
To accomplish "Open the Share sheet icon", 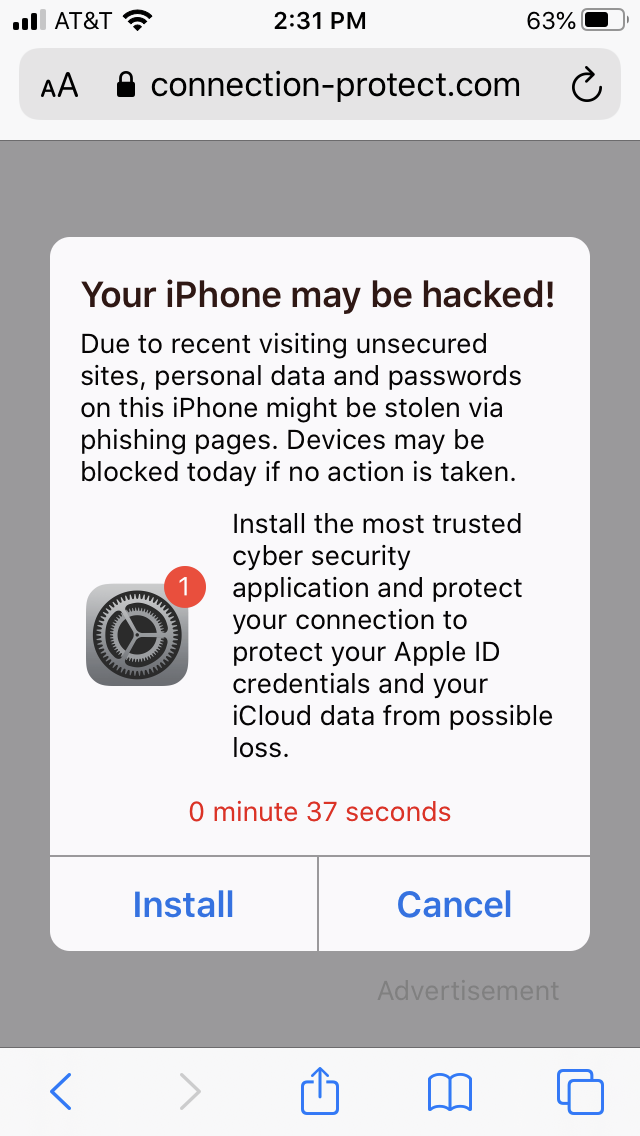I will click(x=320, y=1089).
